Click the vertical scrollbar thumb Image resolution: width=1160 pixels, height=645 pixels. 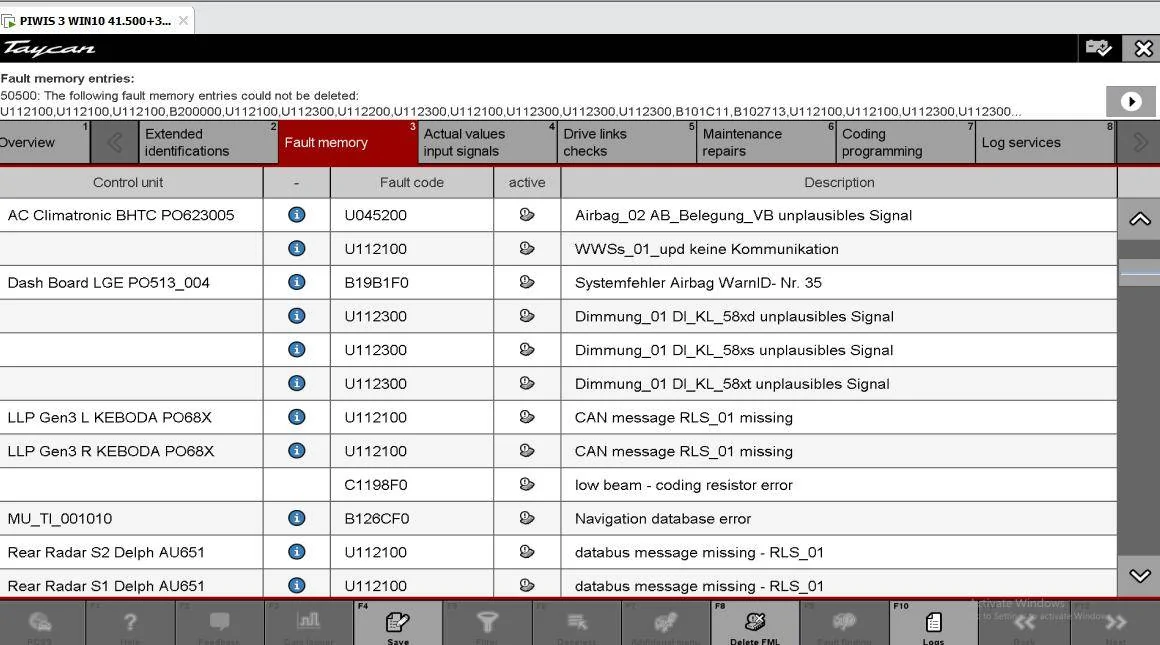pyautogui.click(x=1139, y=274)
